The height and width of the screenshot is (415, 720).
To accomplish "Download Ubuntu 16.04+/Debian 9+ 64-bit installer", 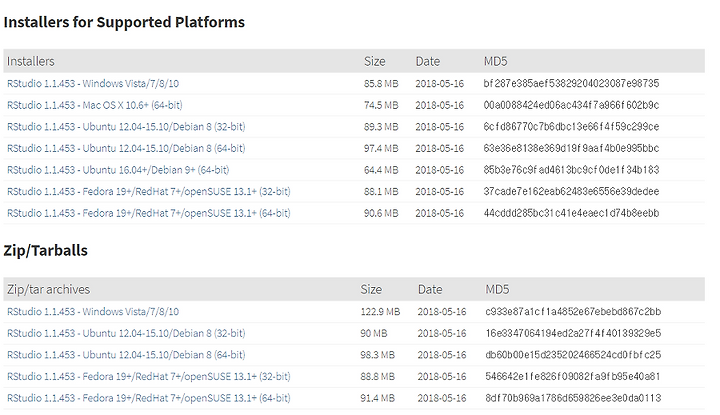I will point(118,170).
